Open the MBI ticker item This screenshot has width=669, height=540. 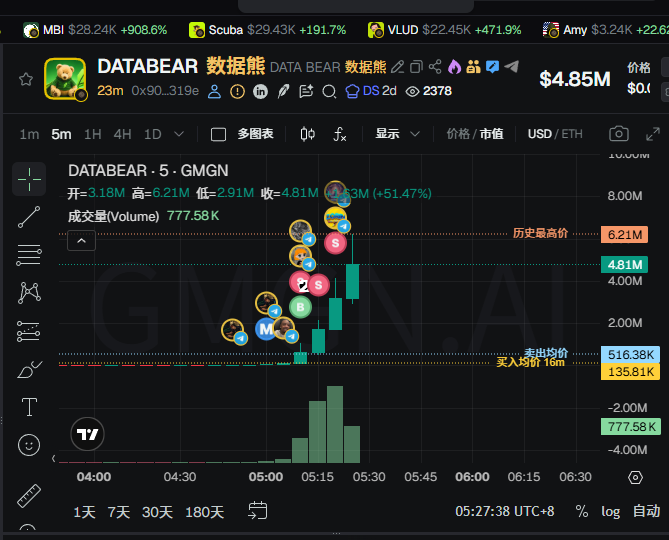(95, 30)
